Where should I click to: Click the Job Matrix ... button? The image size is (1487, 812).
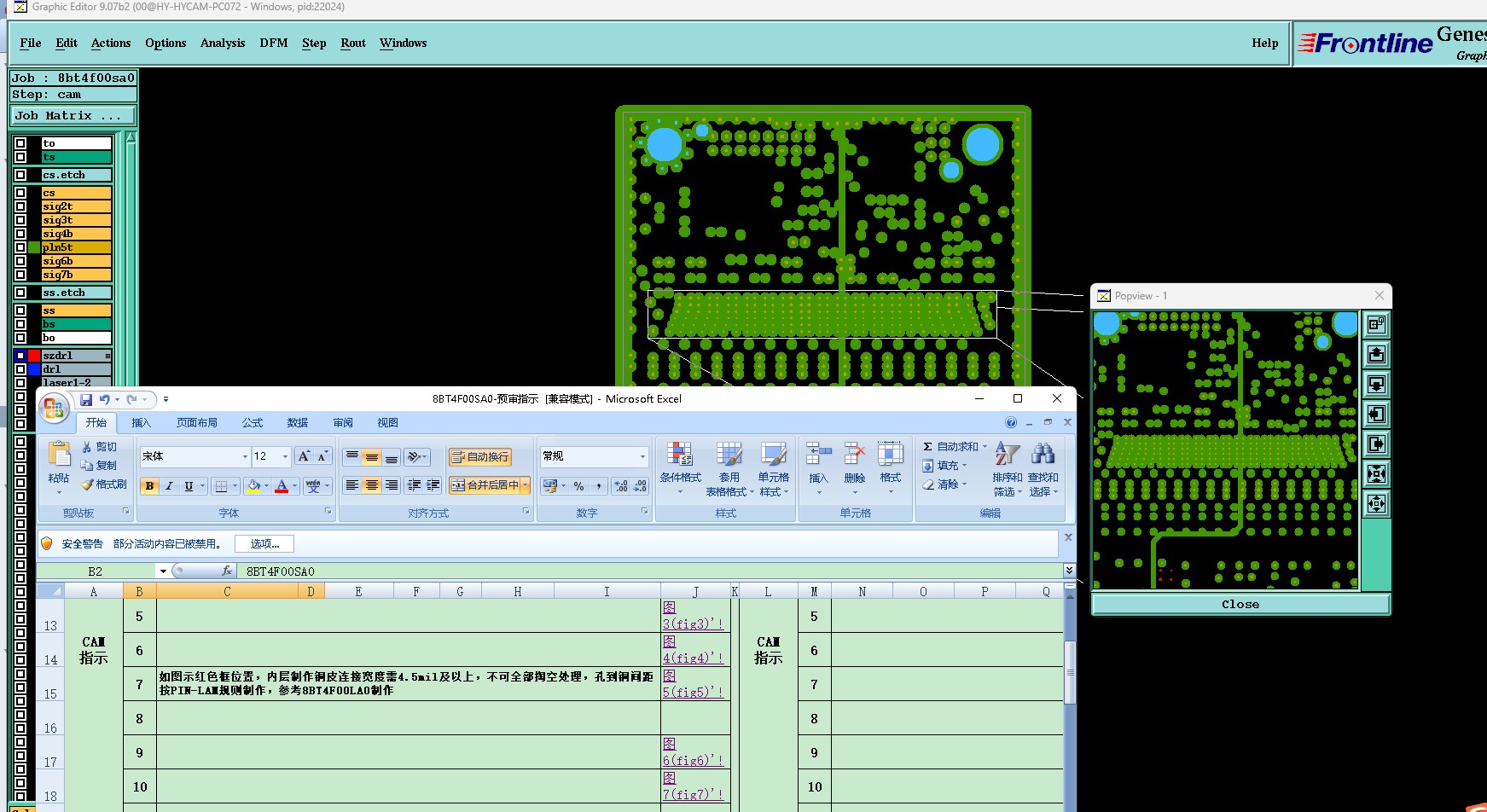point(73,115)
